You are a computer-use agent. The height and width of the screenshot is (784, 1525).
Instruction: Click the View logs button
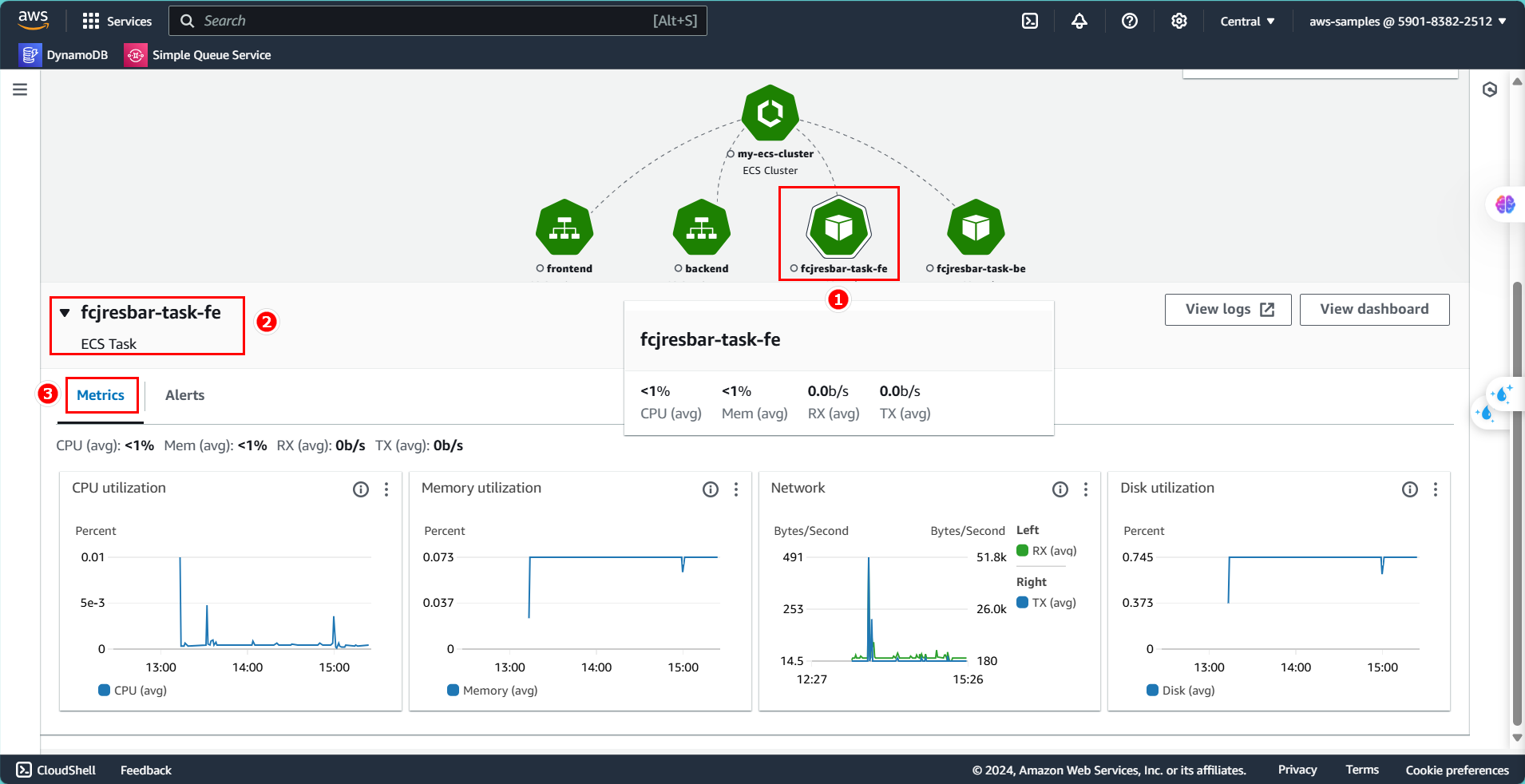click(x=1228, y=310)
